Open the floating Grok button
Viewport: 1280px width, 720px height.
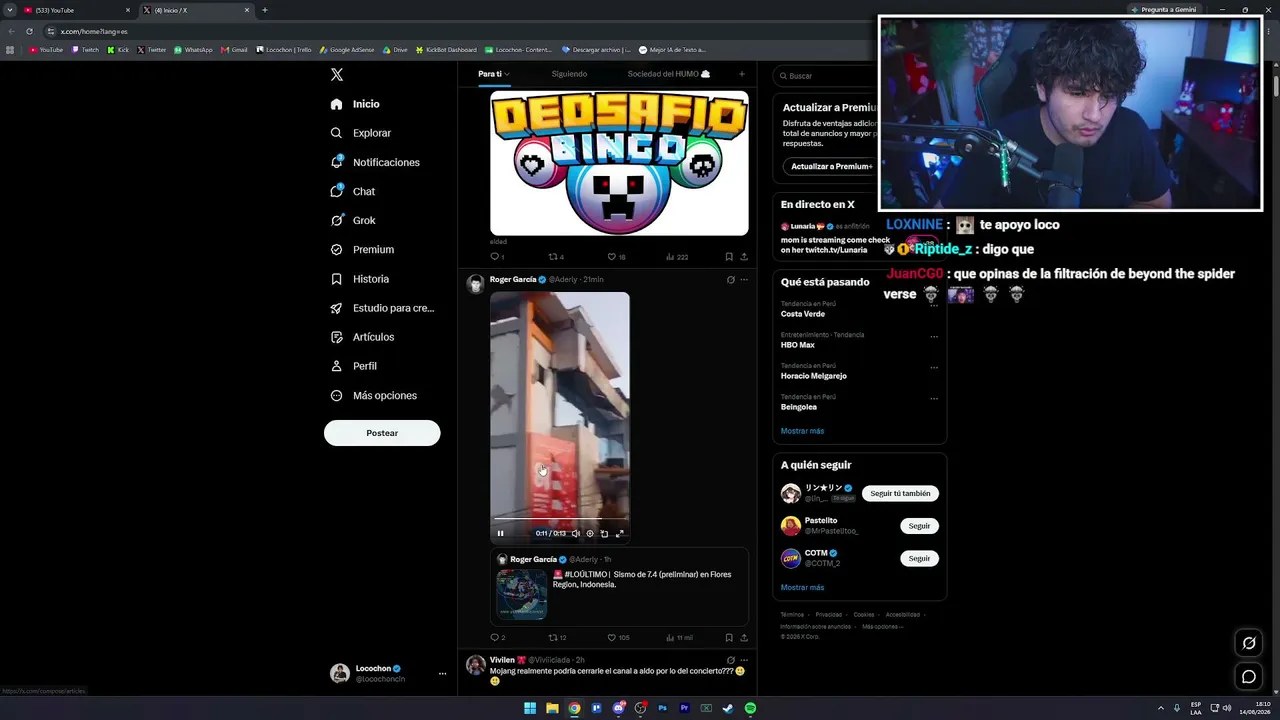tap(1248, 643)
